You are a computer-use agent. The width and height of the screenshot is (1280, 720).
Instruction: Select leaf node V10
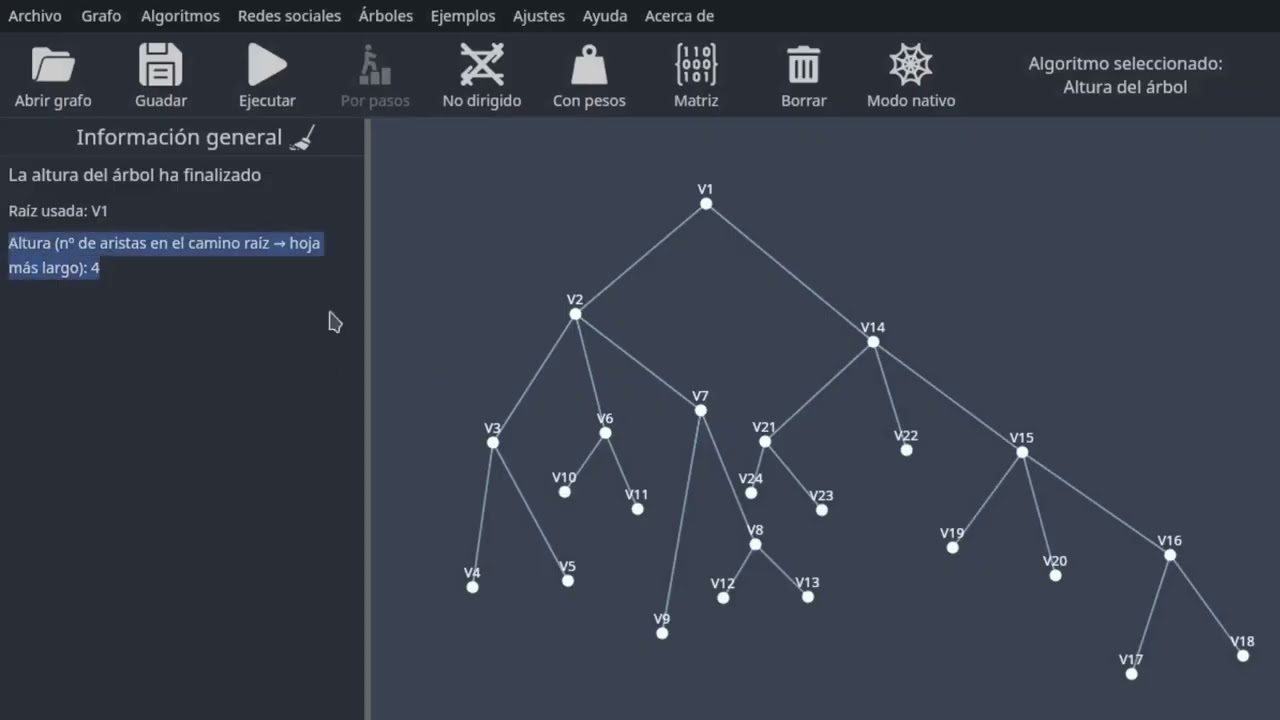point(565,492)
